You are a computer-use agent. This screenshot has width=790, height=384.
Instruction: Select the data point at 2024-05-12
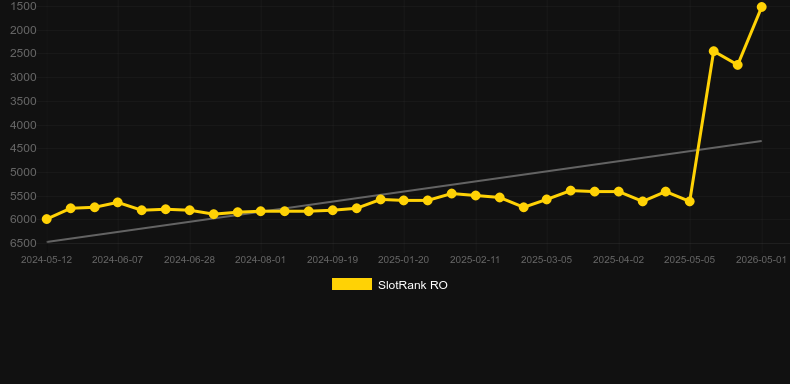click(x=47, y=219)
